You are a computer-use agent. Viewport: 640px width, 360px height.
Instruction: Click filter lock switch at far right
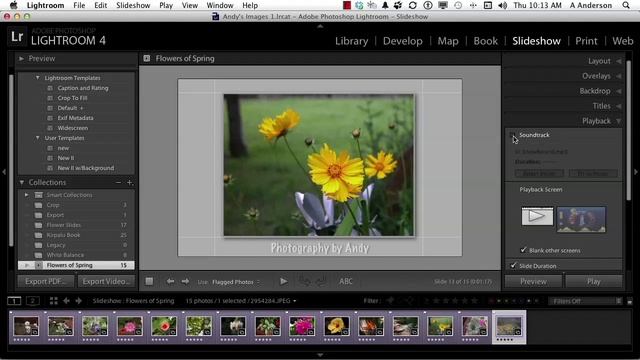click(630, 301)
